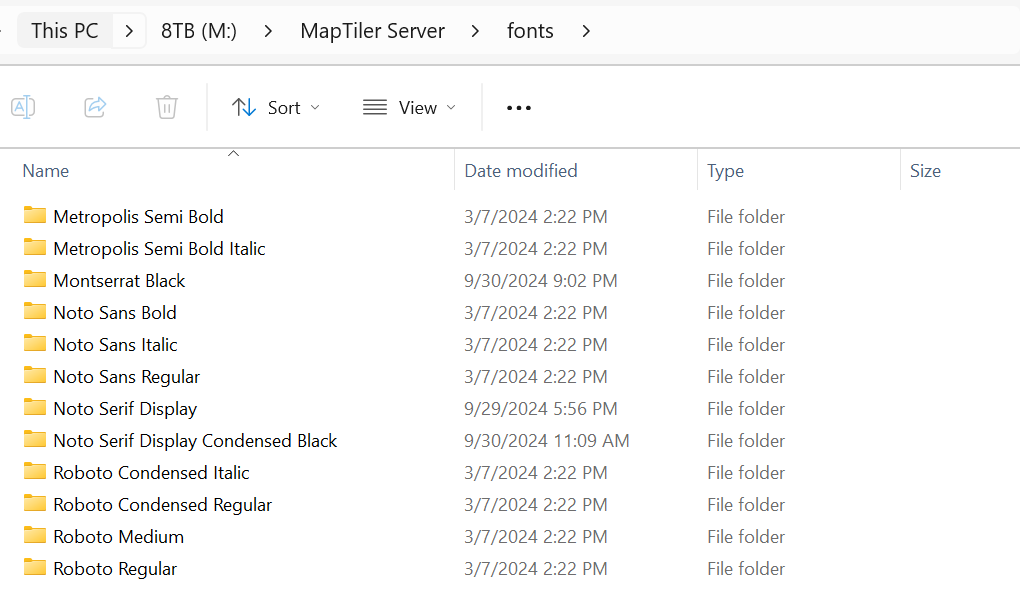Open the View dropdown menu

click(x=409, y=108)
